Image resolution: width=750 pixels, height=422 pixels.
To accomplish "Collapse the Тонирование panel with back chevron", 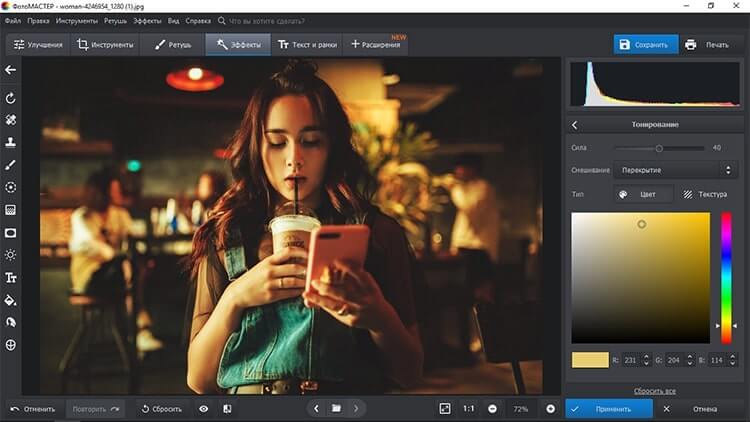I will pos(575,125).
